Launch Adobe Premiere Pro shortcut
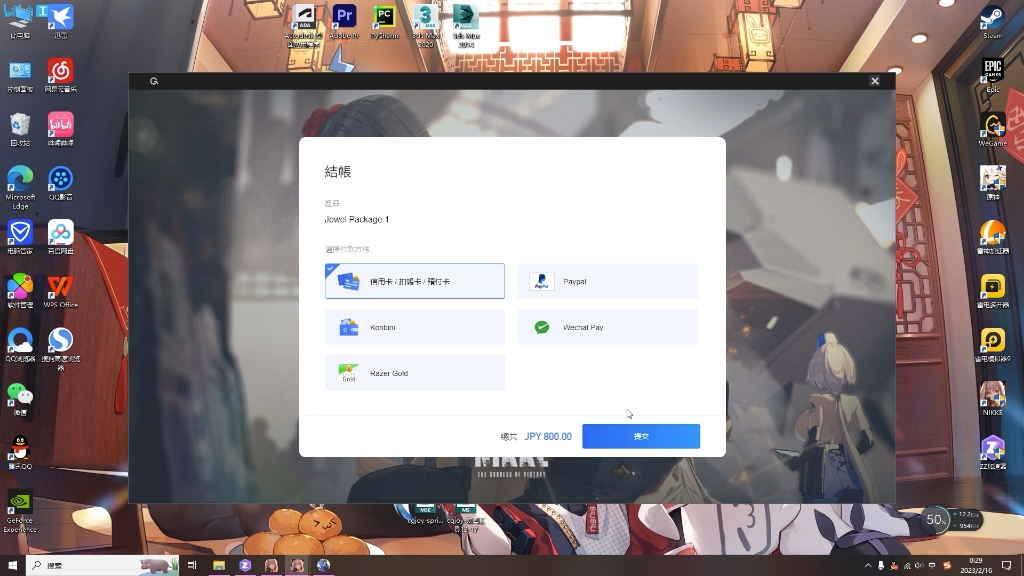The width and height of the screenshot is (1024, 576). pos(344,18)
